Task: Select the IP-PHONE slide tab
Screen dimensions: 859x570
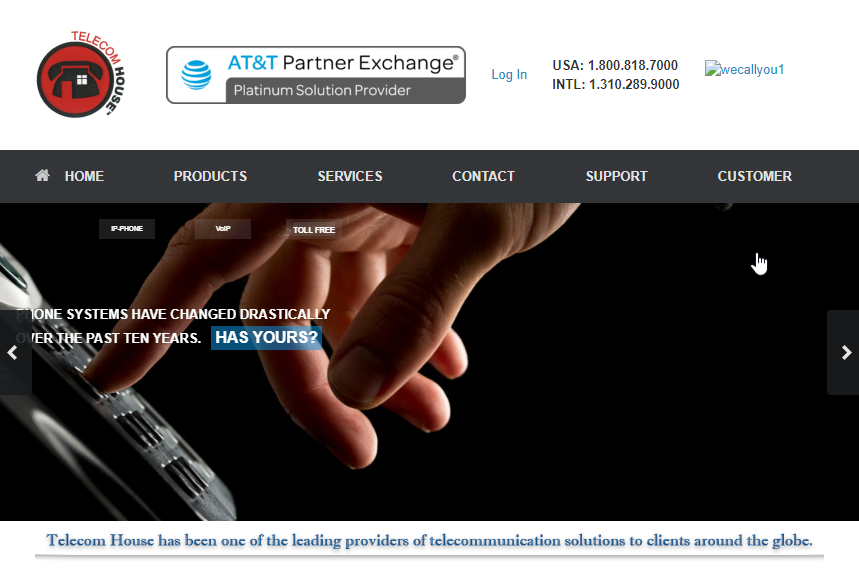Action: [127, 229]
